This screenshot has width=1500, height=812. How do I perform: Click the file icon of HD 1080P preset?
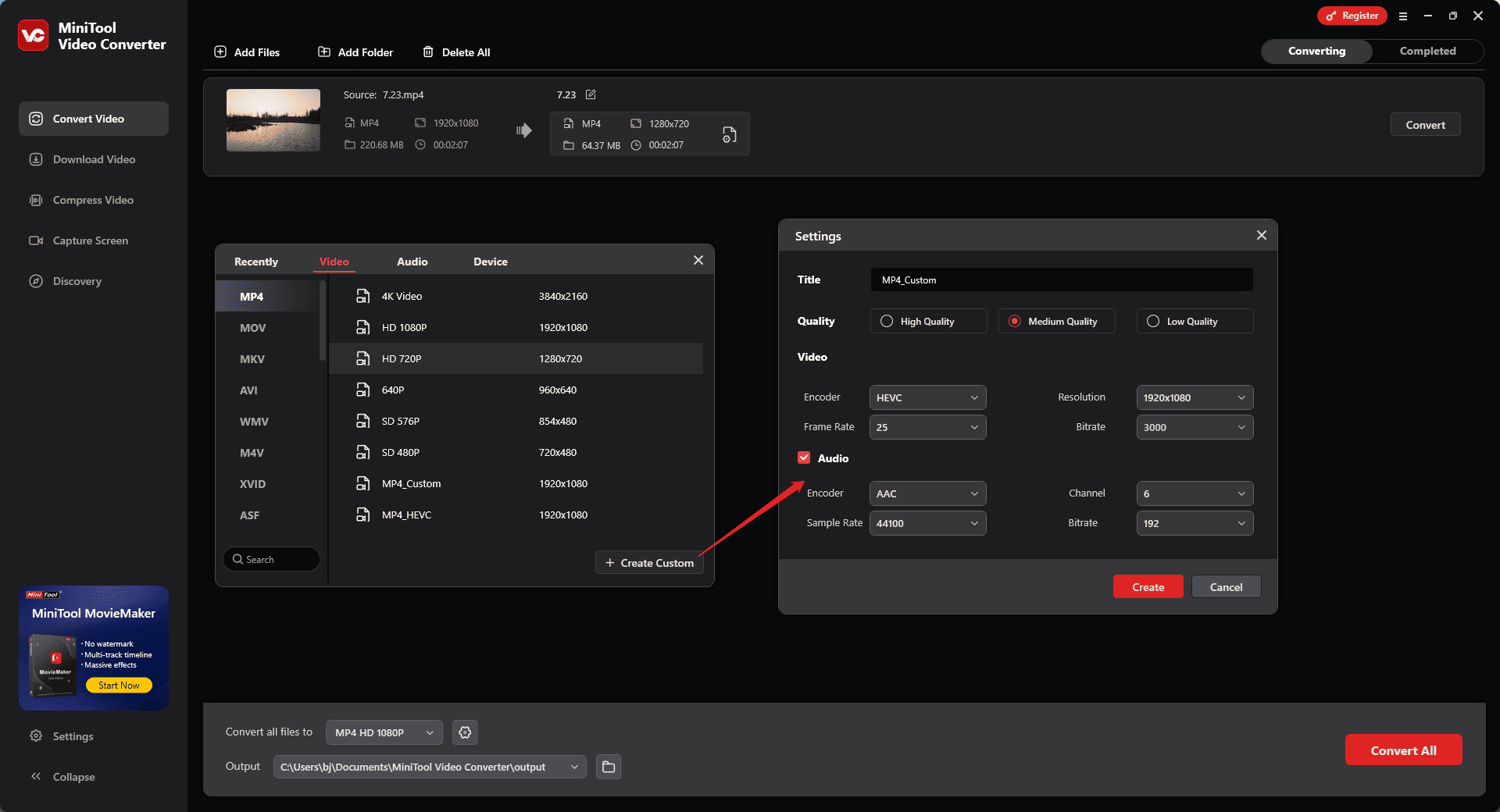362,327
